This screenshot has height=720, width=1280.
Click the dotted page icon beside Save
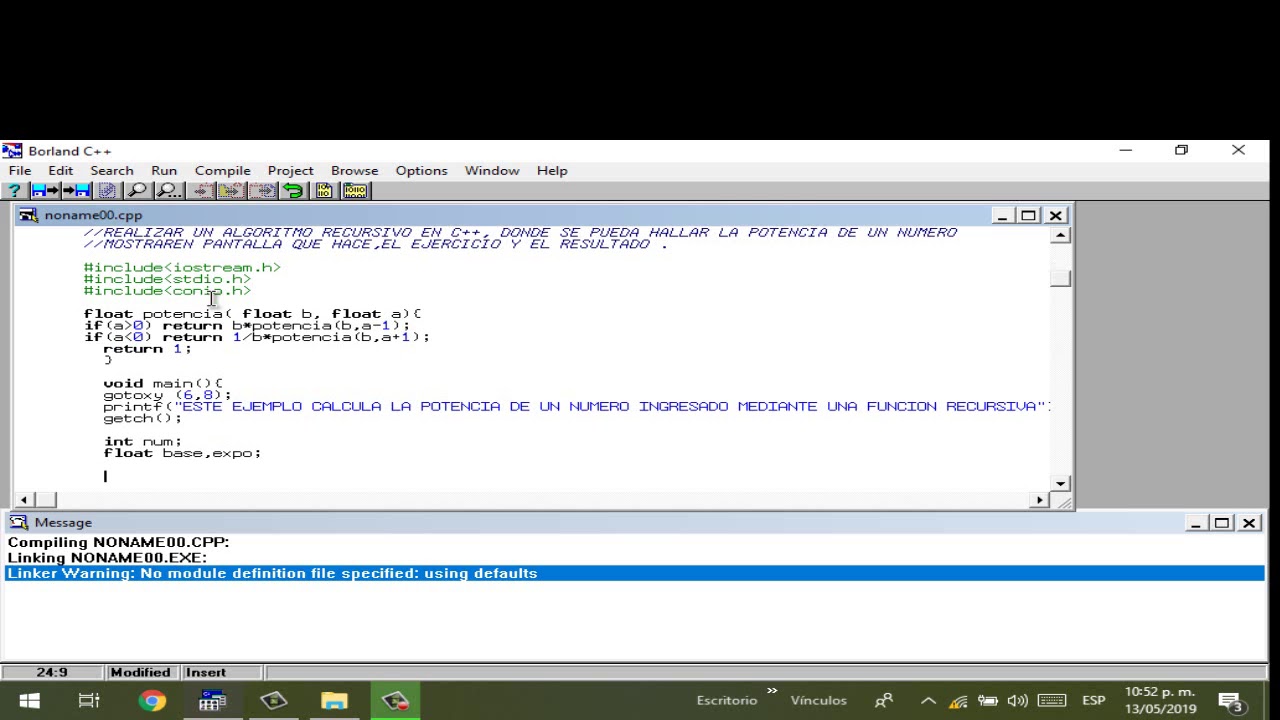point(107,190)
